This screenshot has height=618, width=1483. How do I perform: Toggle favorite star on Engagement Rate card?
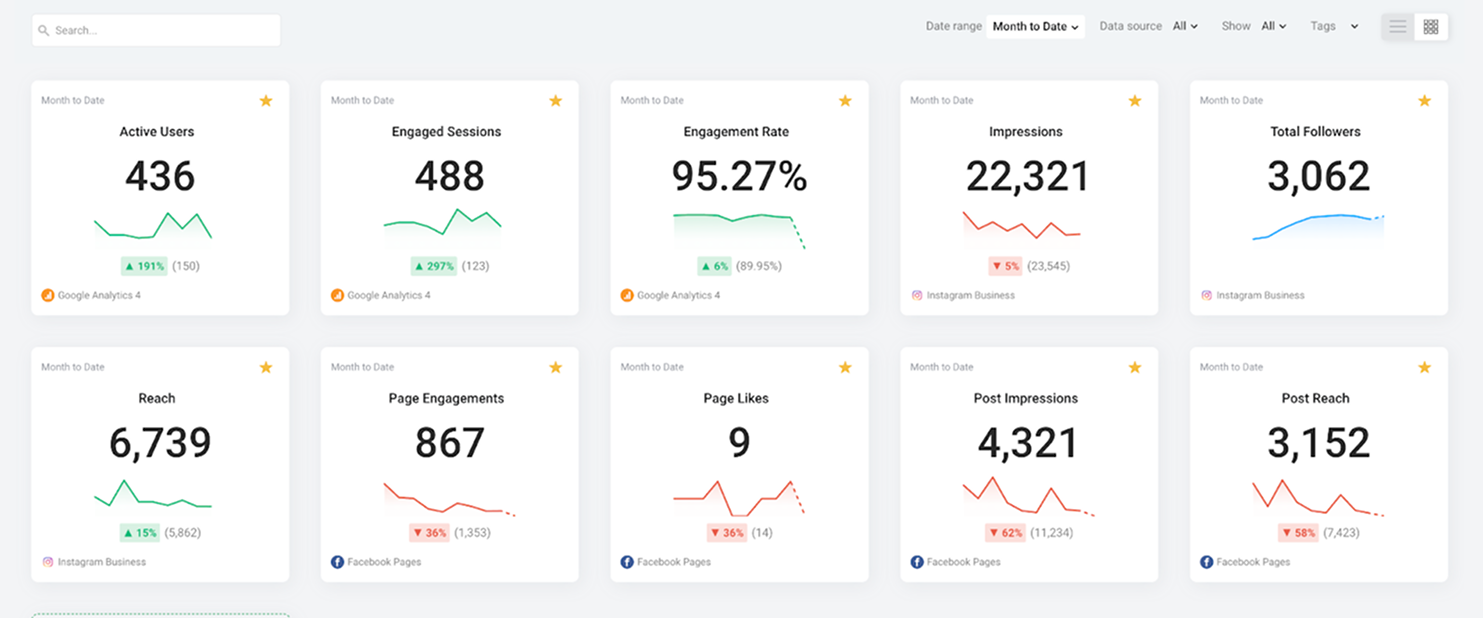coord(845,101)
